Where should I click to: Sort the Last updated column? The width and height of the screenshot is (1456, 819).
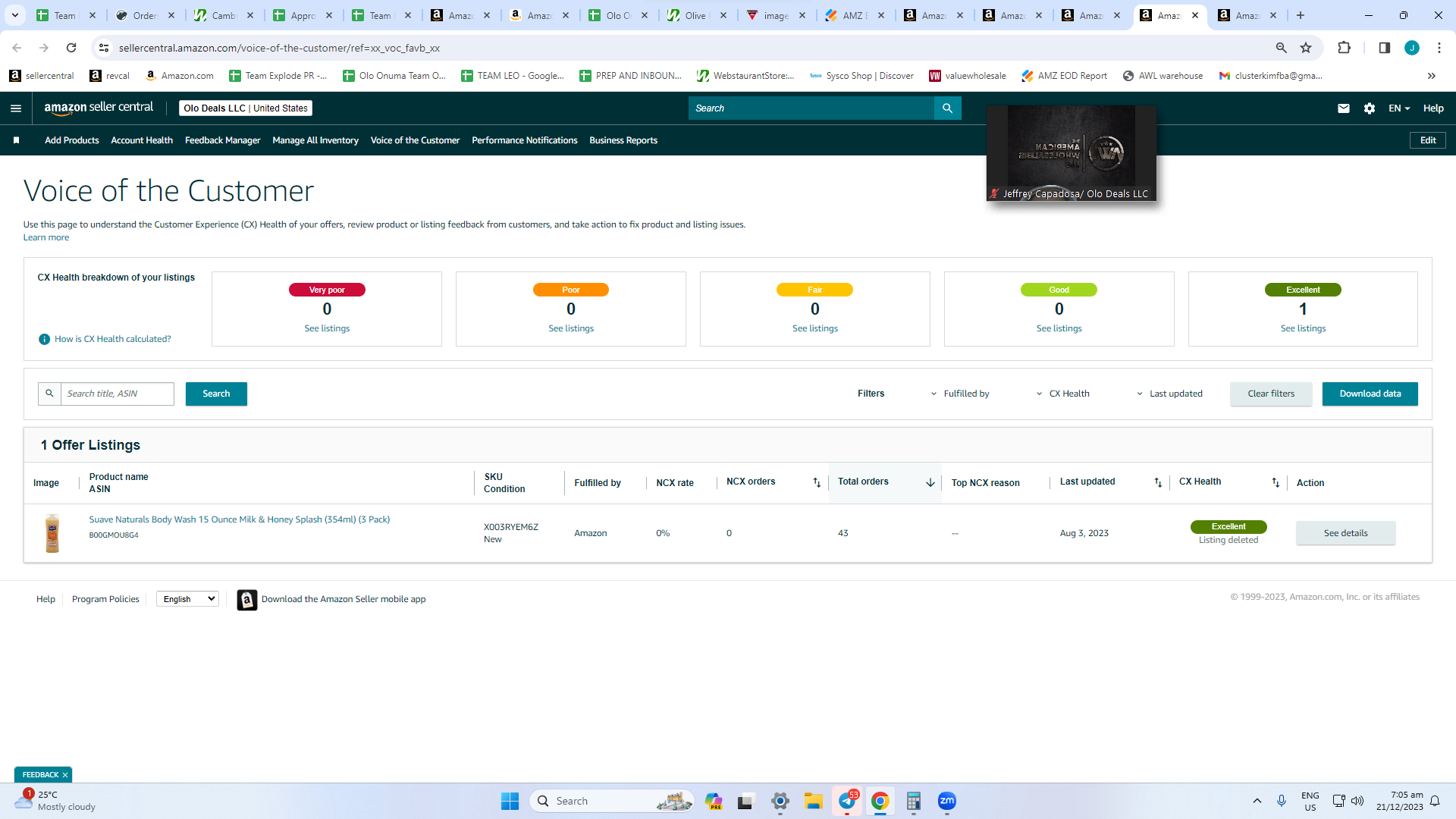click(1158, 483)
